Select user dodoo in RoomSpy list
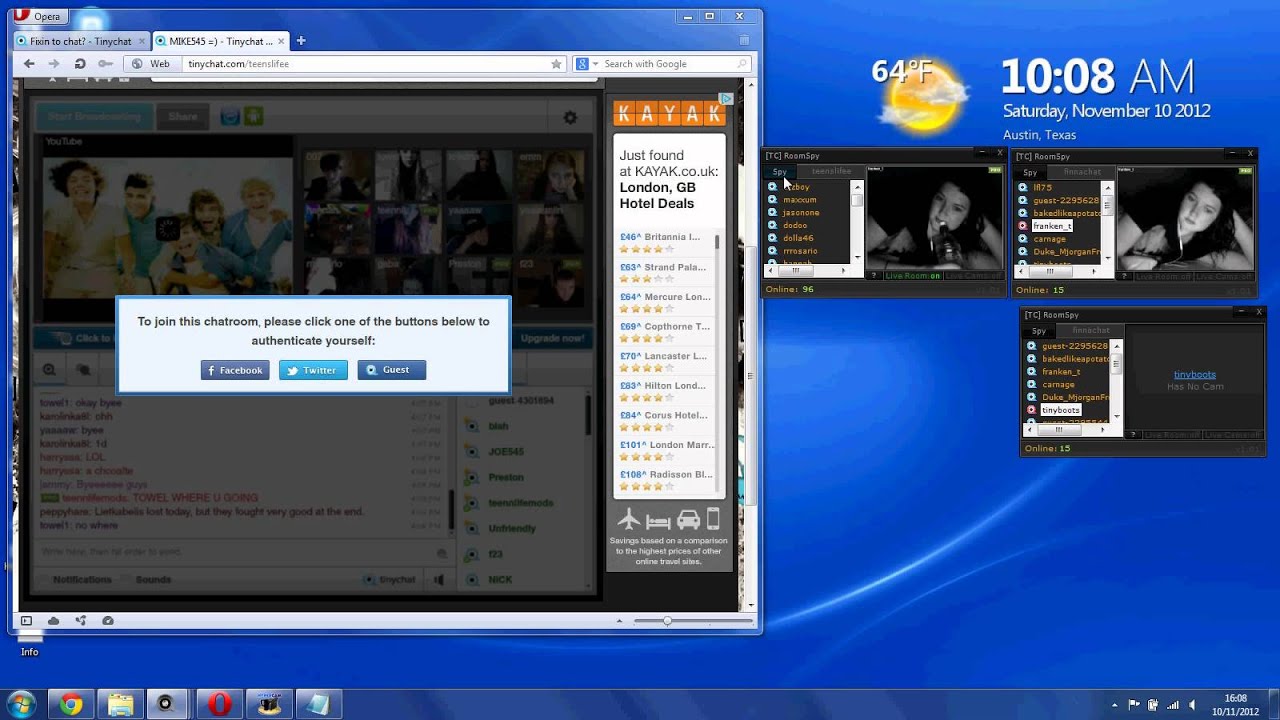 tap(795, 226)
